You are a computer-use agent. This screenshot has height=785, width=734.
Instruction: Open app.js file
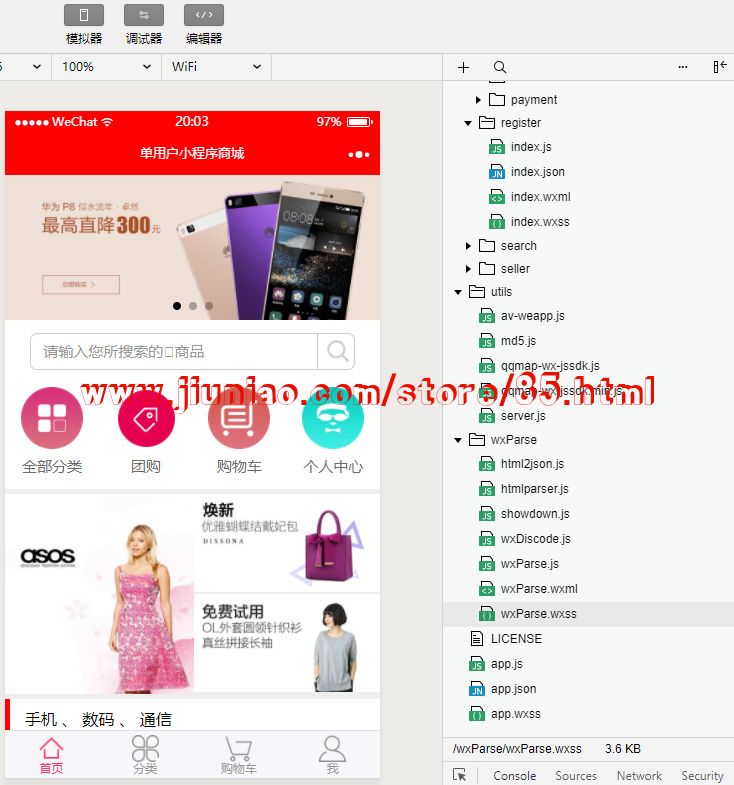click(x=496, y=664)
